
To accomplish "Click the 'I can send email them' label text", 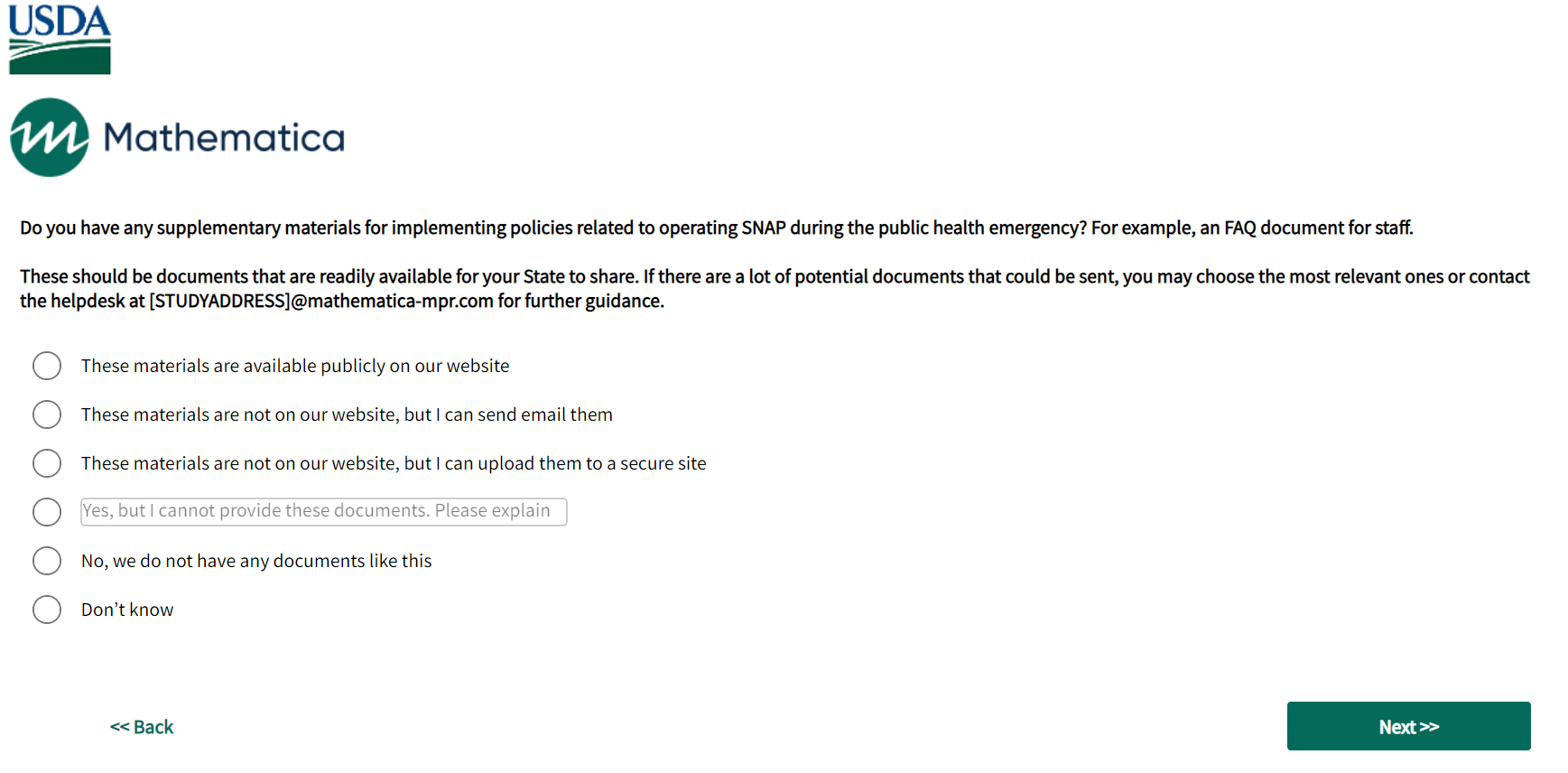I will click(x=347, y=414).
